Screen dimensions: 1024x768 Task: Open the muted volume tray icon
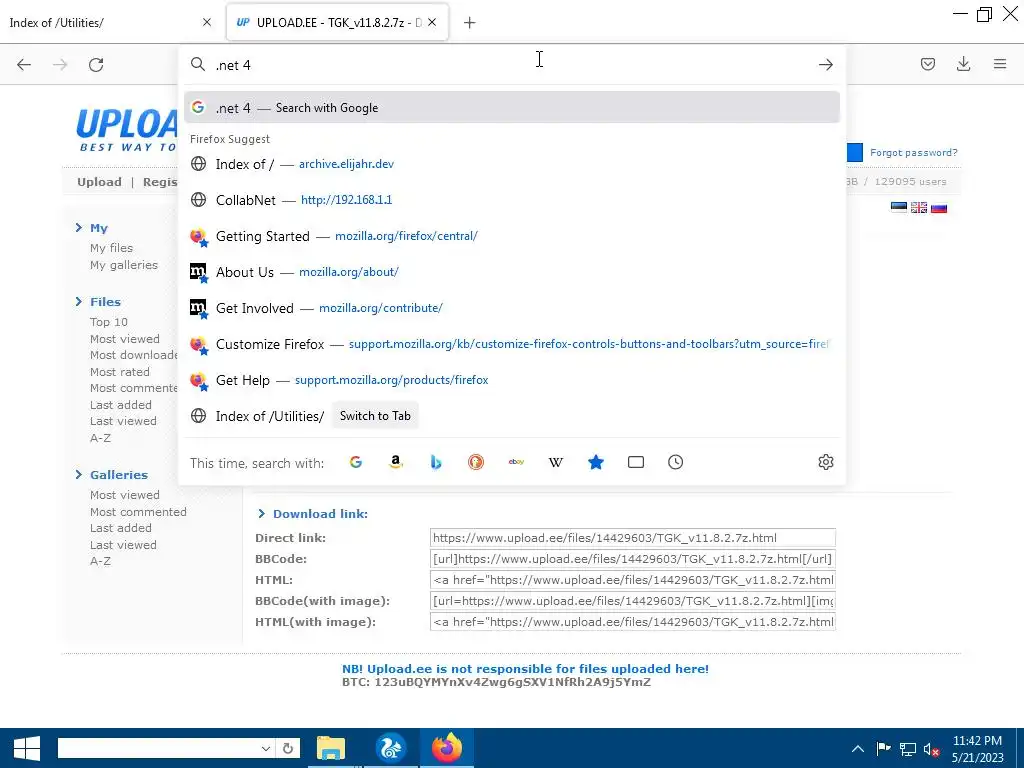click(x=931, y=749)
